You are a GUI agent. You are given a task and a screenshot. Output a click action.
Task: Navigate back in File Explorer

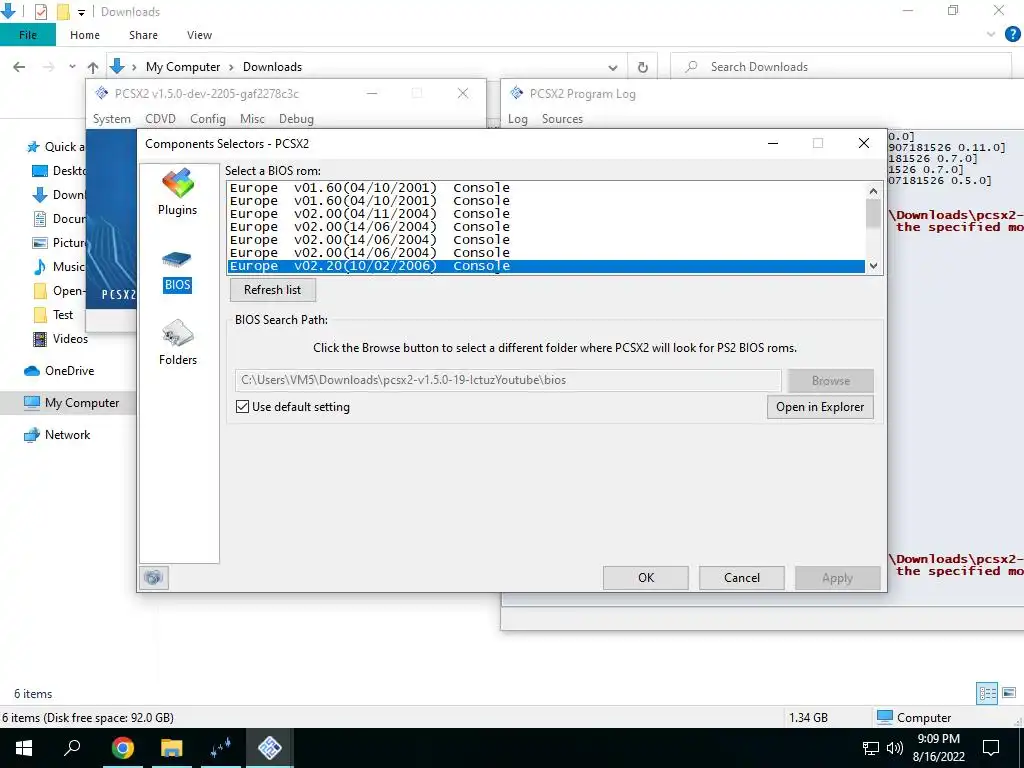pyautogui.click(x=20, y=67)
